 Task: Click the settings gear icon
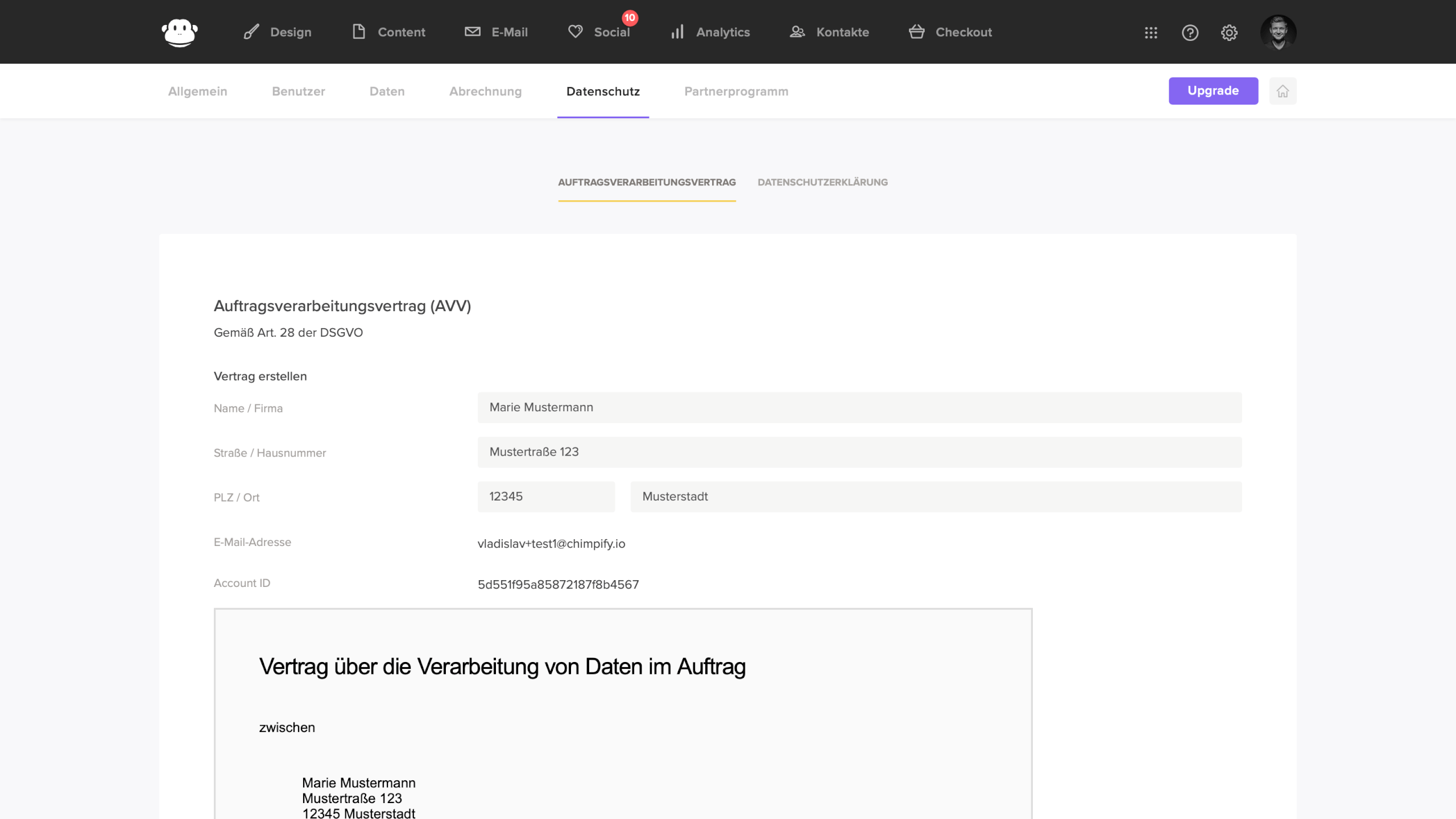pos(1229,32)
